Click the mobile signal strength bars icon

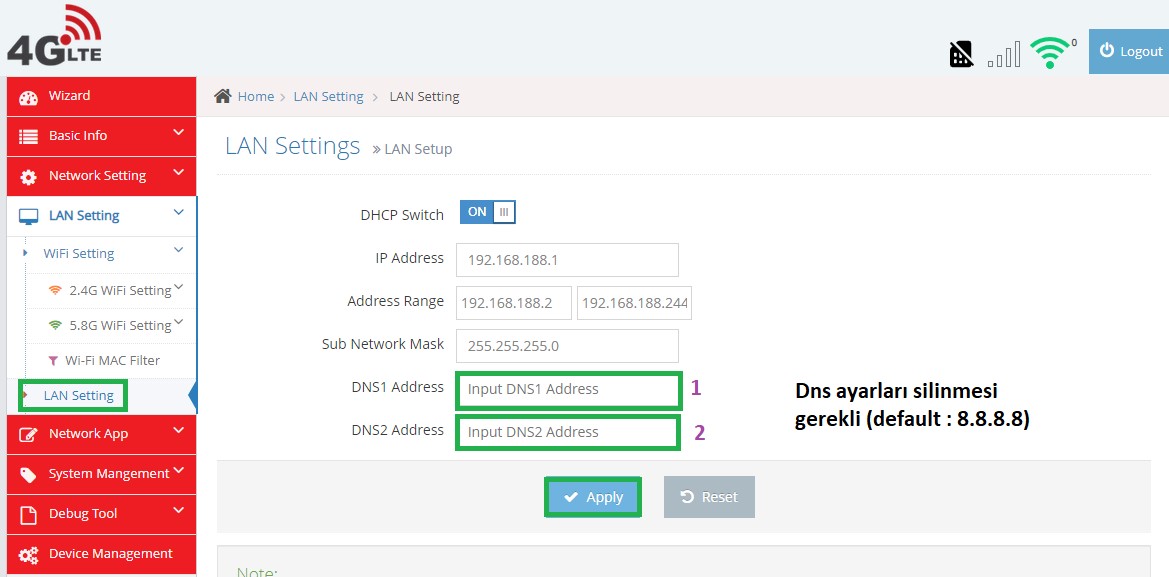1004,54
